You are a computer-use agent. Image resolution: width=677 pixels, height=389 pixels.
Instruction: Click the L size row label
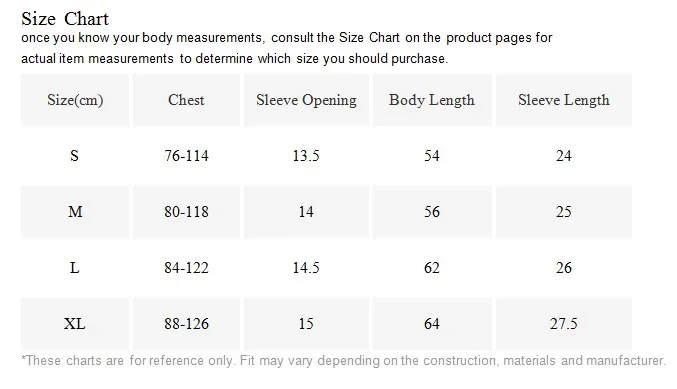pos(74,268)
